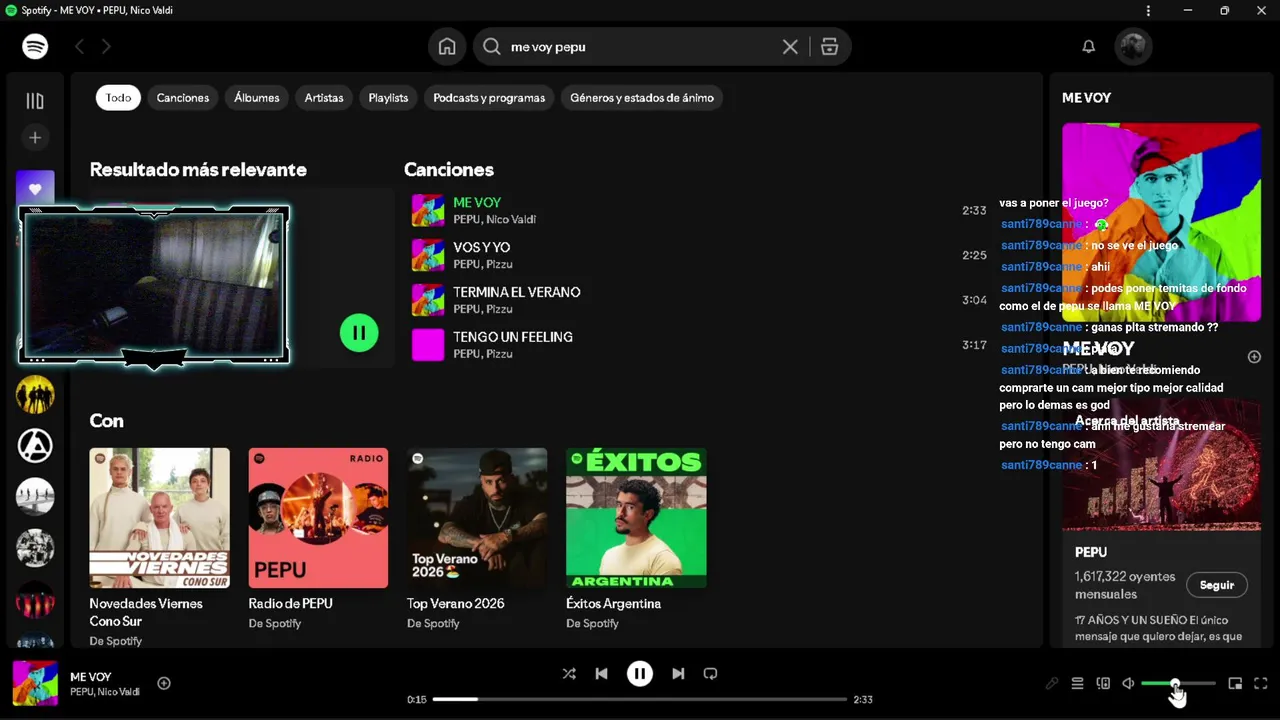The width and height of the screenshot is (1280, 720).
Task: Open Nico Valdi artist link in song list
Action: [511, 219]
